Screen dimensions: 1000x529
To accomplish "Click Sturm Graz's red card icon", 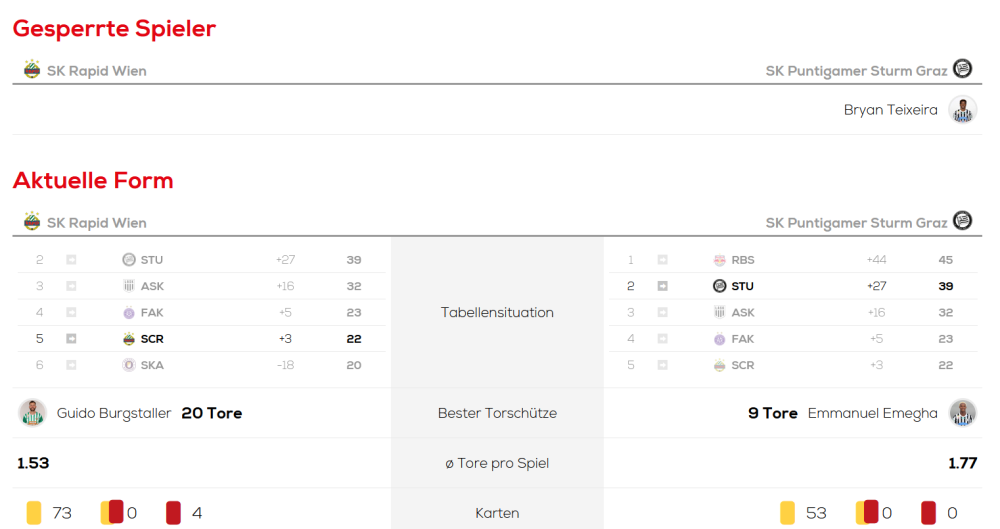I will pos(929,513).
